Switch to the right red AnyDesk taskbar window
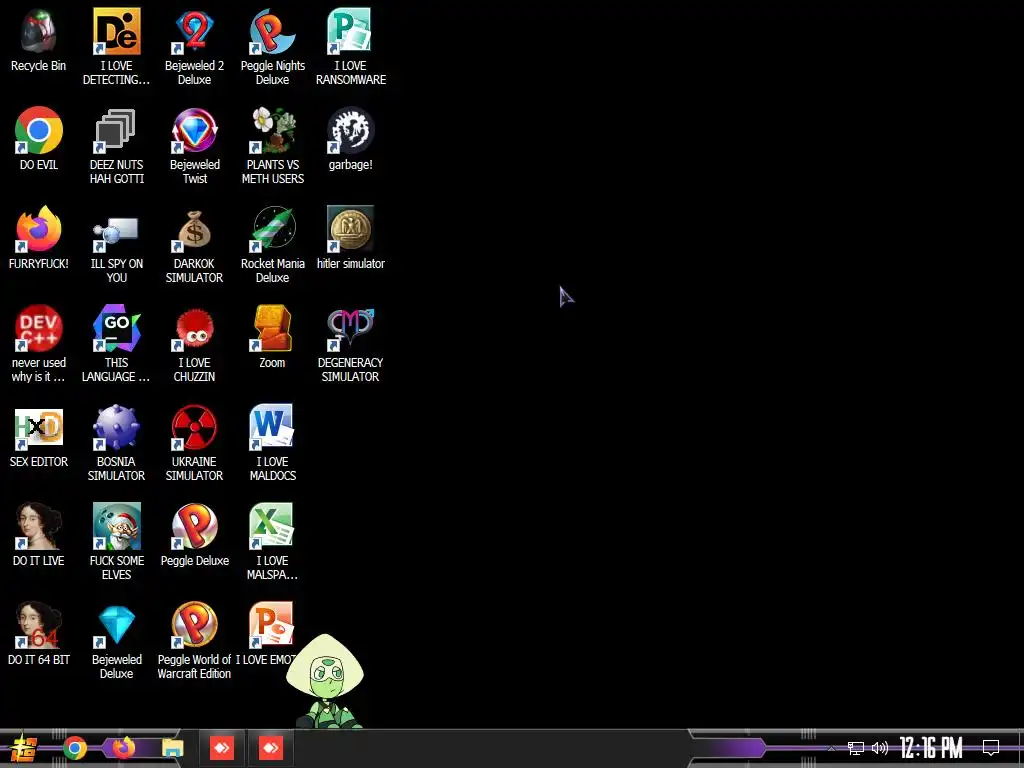Image resolution: width=1024 pixels, height=768 pixels. (270, 748)
